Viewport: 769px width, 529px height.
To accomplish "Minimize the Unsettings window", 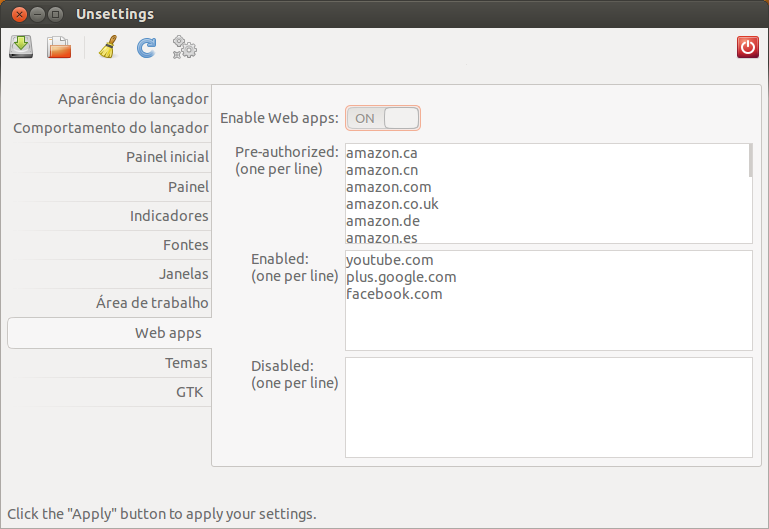I will (x=37, y=14).
